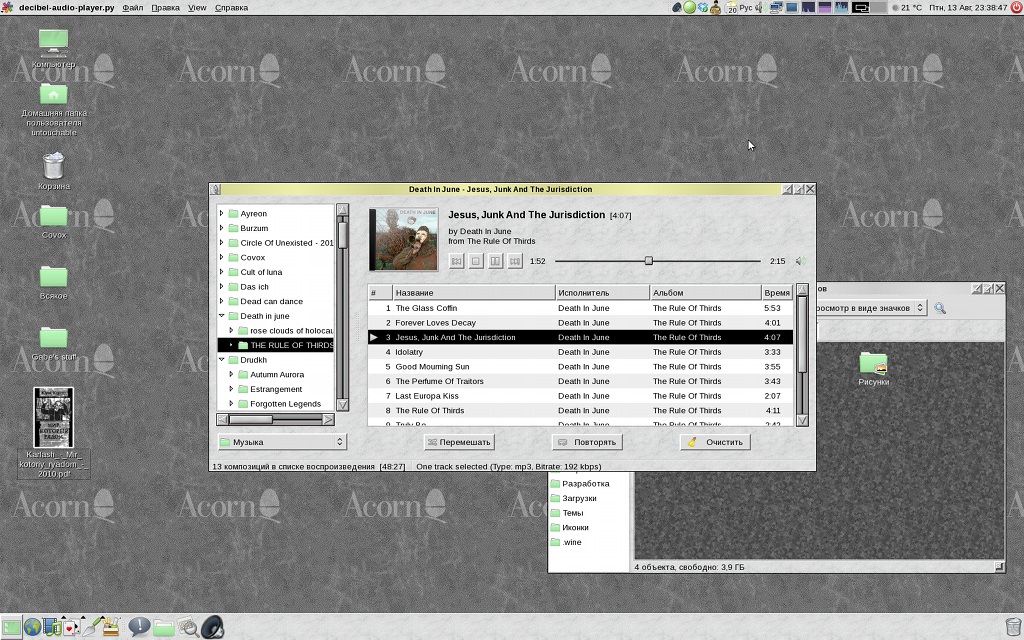
Task: Go to the previous track
Action: pyautogui.click(x=456, y=261)
